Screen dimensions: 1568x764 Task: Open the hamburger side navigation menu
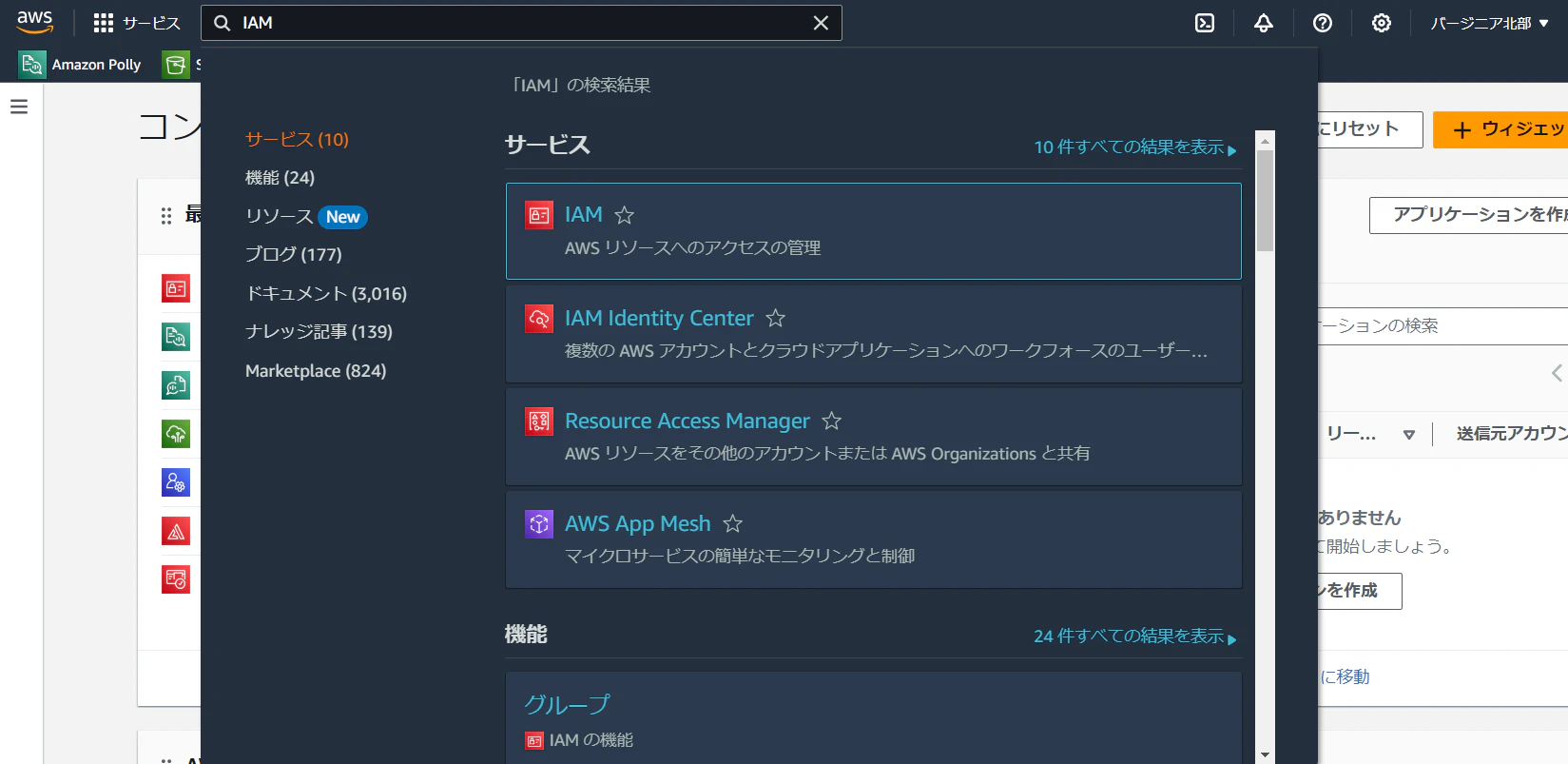point(19,107)
